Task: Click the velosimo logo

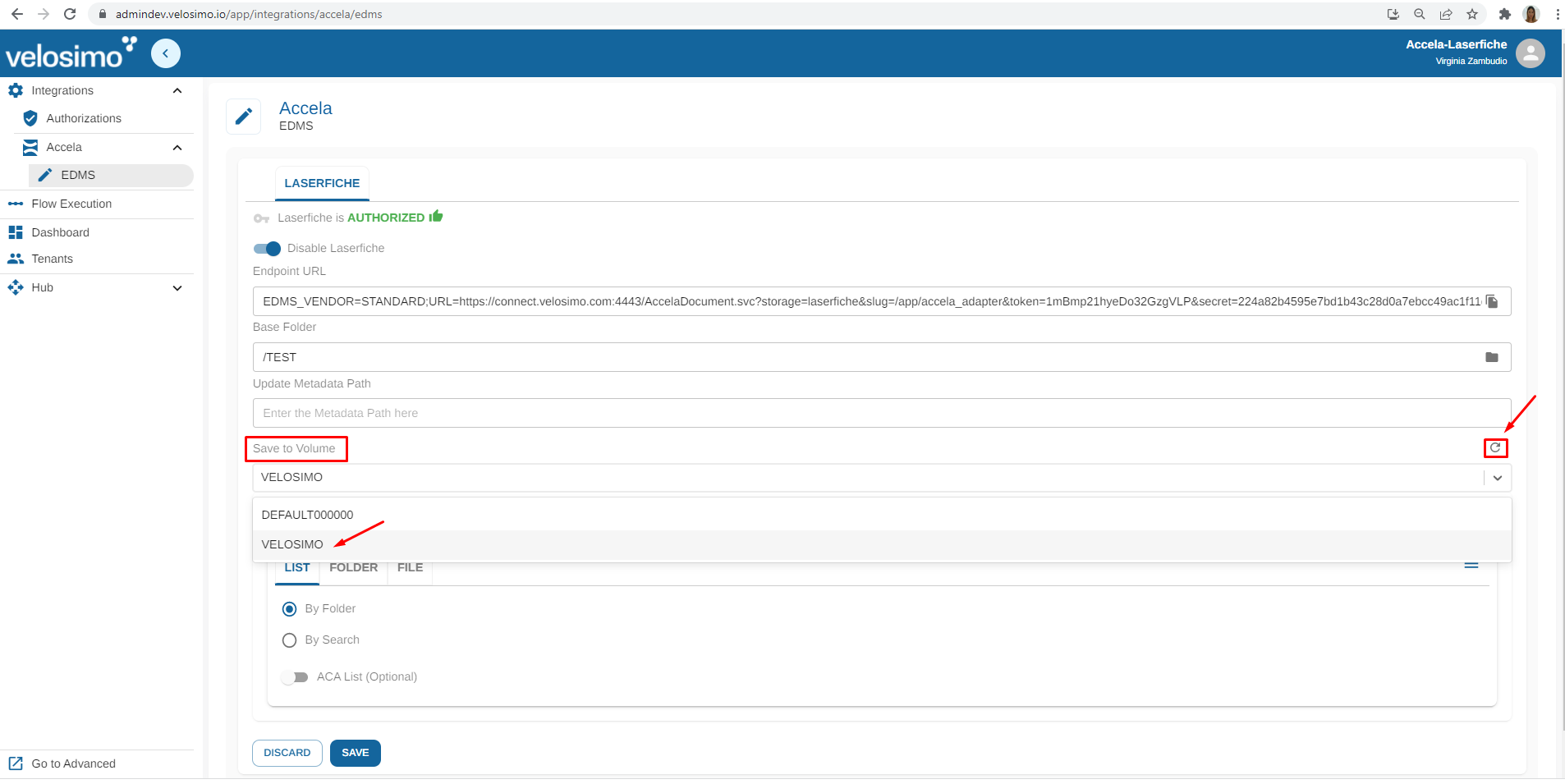Action: [71, 53]
